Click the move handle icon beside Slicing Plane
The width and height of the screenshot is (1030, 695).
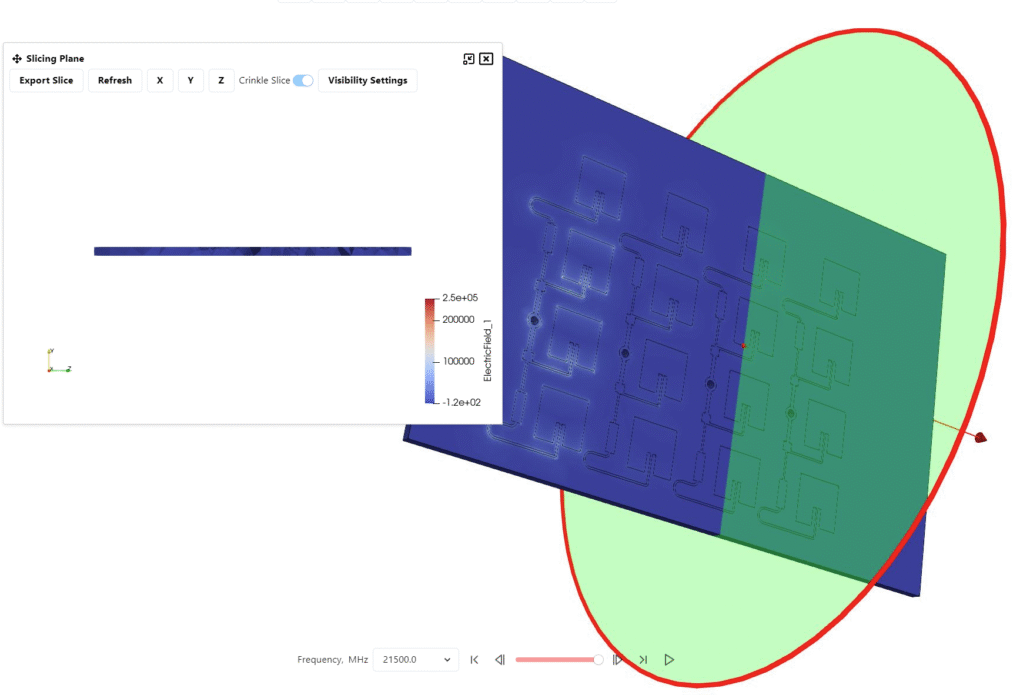[17, 59]
